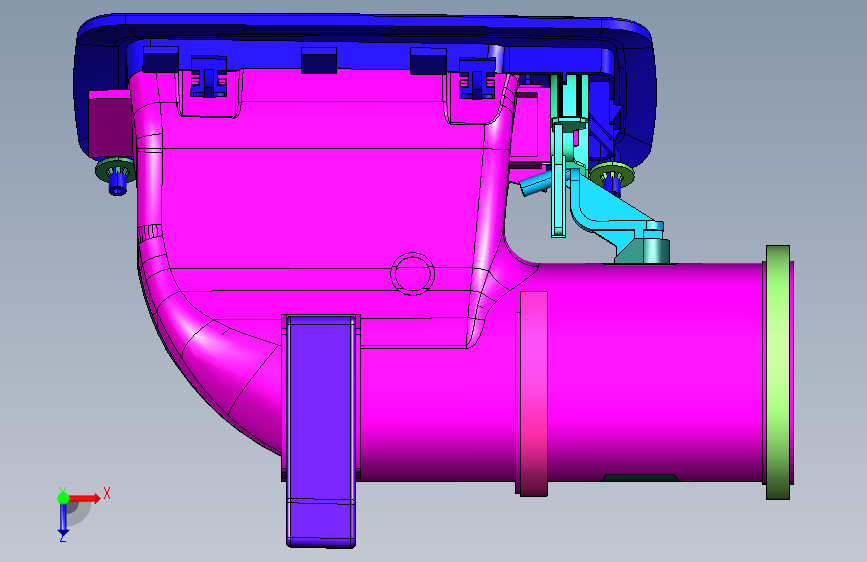The height and width of the screenshot is (562, 867).
Task: Click the red X axis arrow of the triad
Action: pyautogui.click(x=85, y=498)
